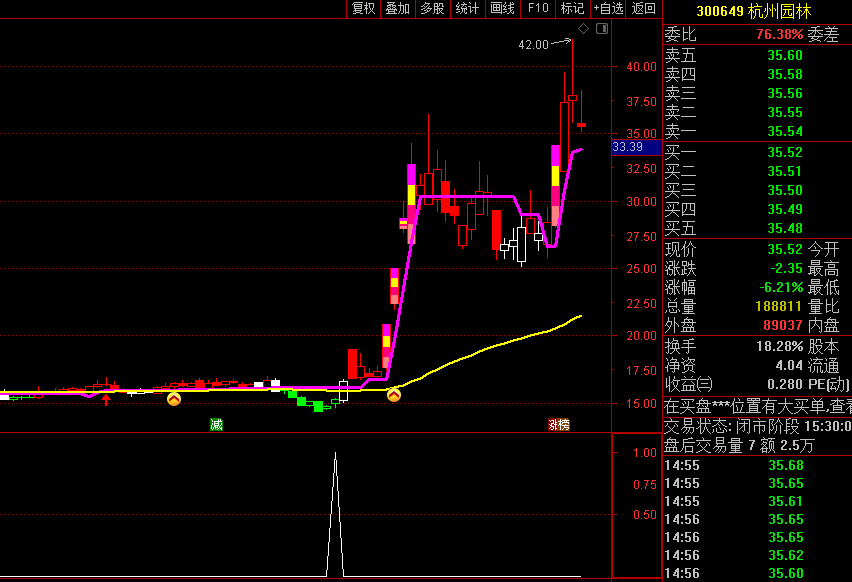Click the red up-arrow signal marker
The height and width of the screenshot is (582, 852).
pos(106,399)
